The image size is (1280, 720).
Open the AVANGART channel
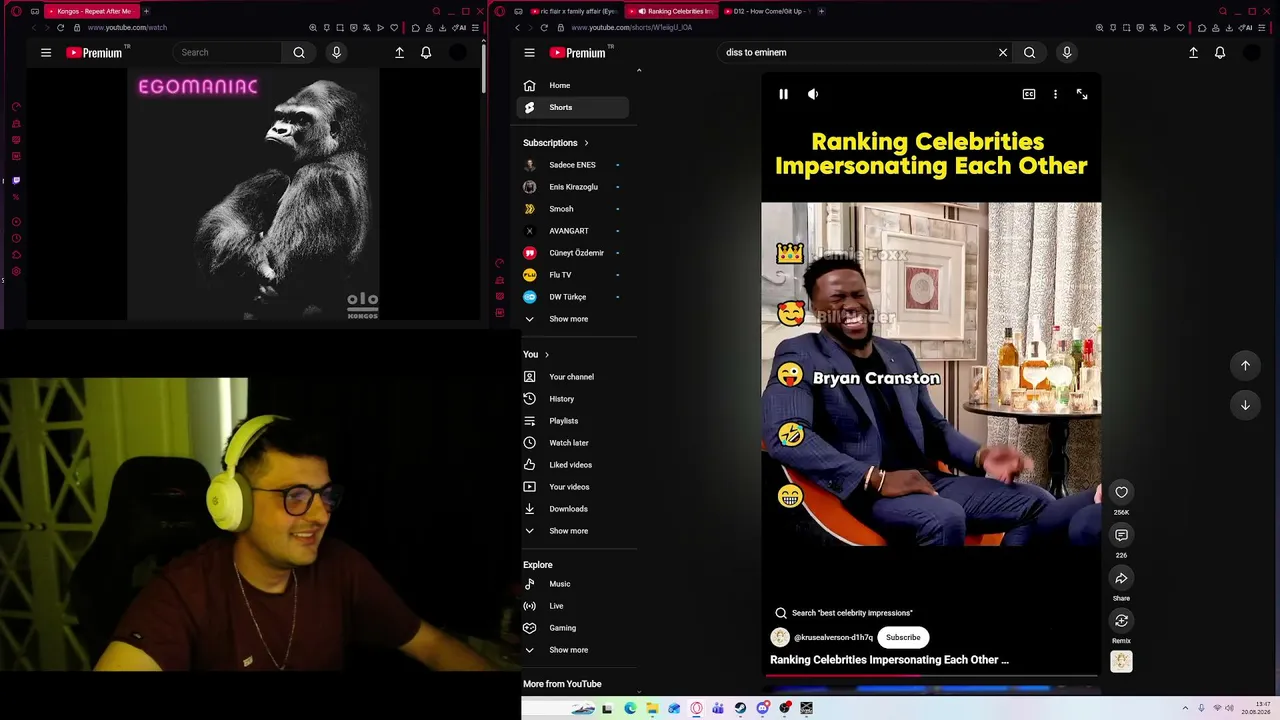click(573, 231)
